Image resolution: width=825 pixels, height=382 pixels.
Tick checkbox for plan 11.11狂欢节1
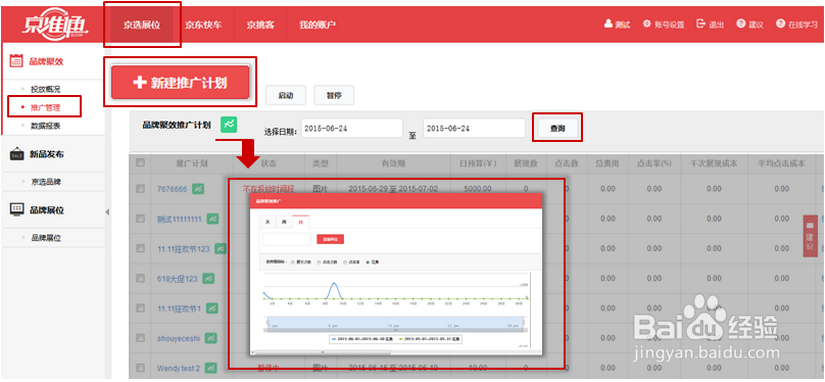[x=140, y=308]
